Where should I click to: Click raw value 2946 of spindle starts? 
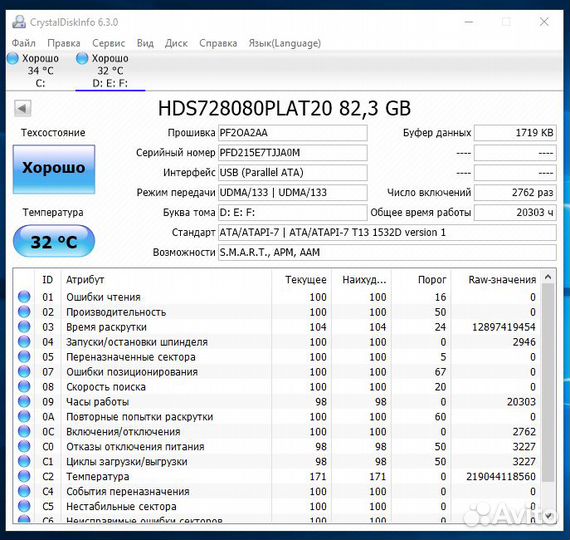(x=524, y=342)
